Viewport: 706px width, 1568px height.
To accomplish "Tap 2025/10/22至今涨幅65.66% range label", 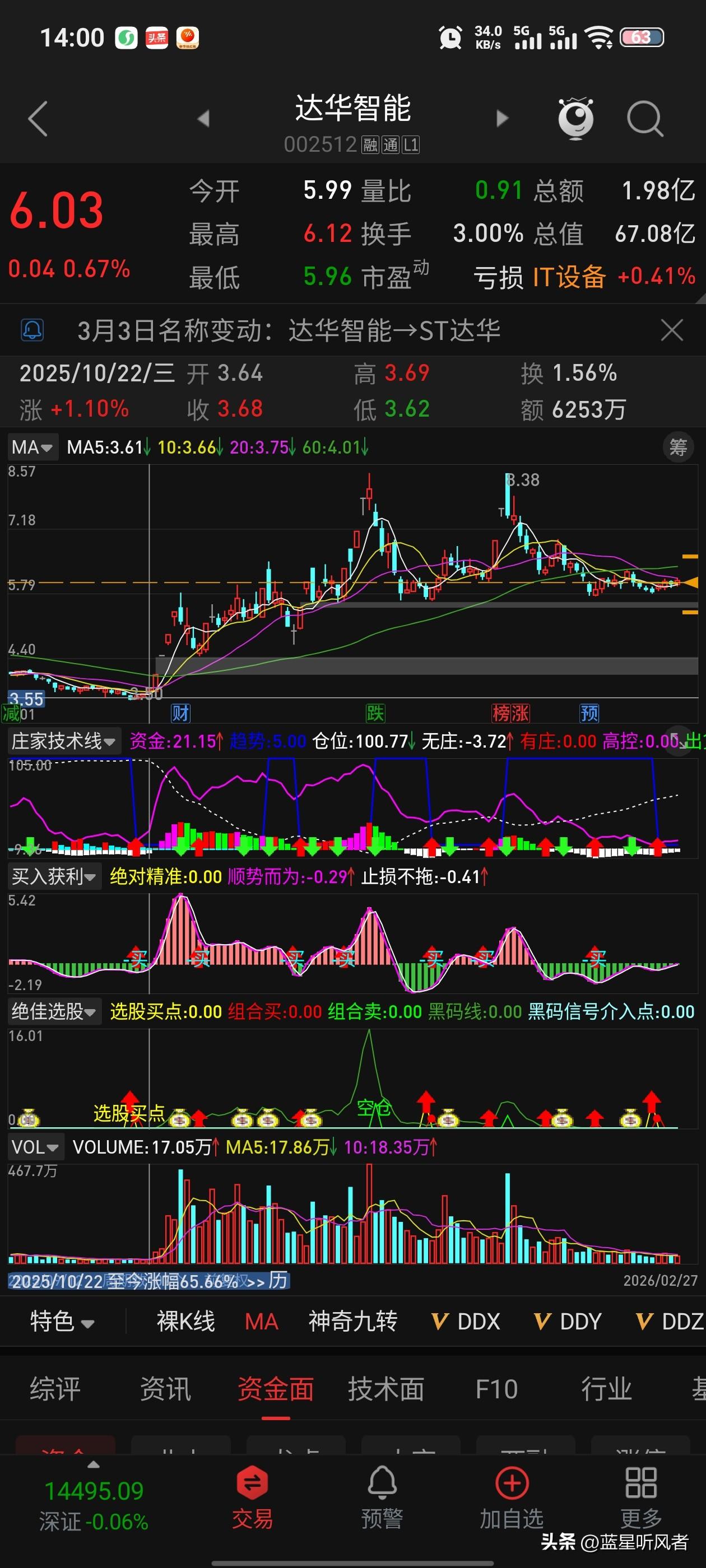I will click(x=124, y=1281).
